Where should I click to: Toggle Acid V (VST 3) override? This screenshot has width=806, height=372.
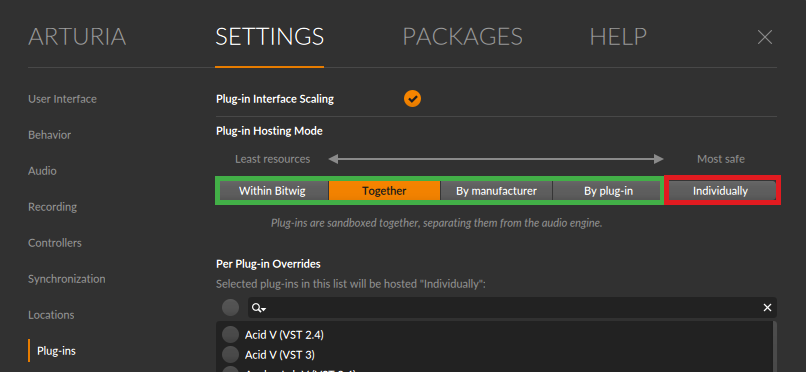230,355
